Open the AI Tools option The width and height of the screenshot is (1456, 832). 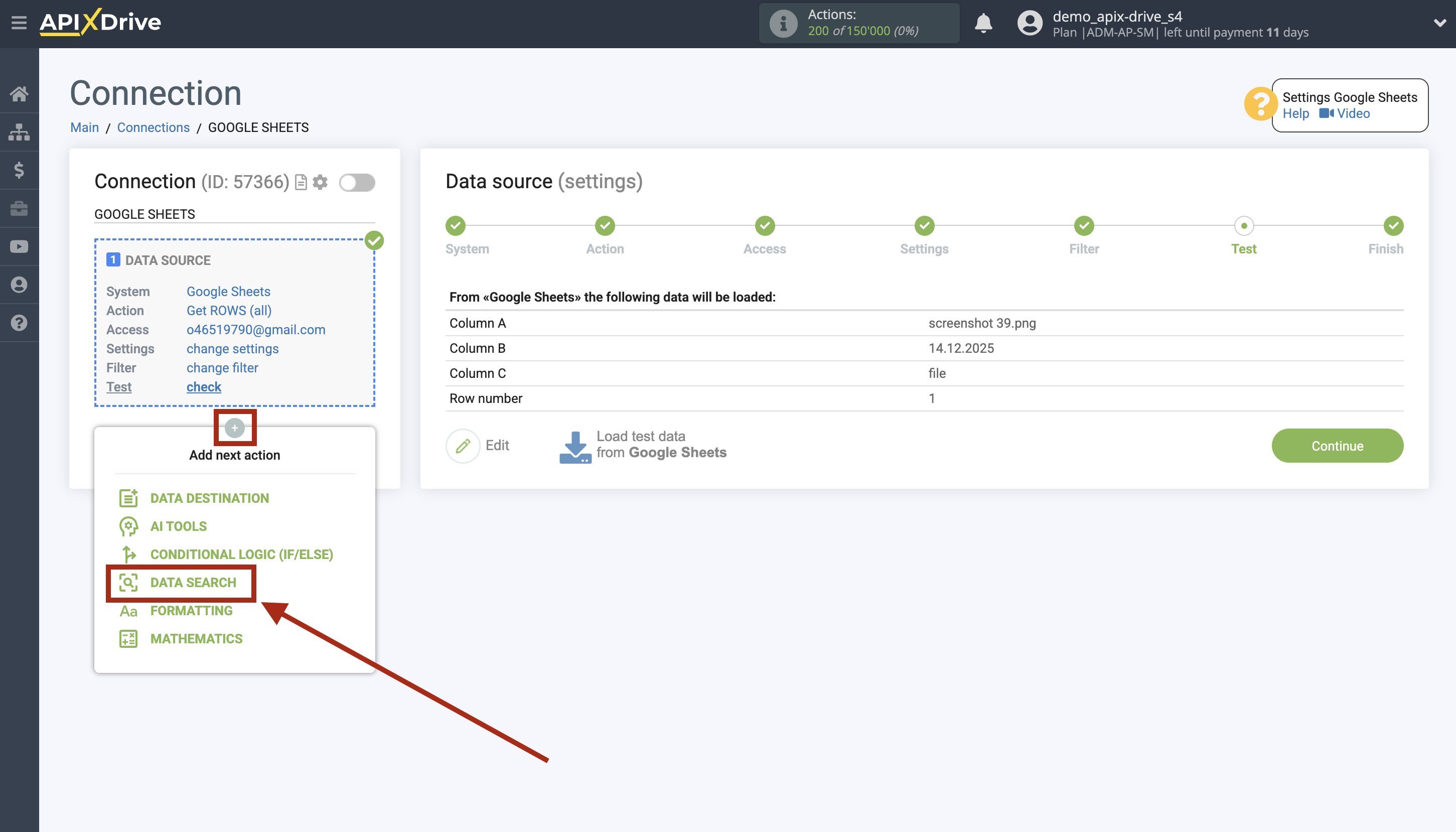pyautogui.click(x=178, y=526)
